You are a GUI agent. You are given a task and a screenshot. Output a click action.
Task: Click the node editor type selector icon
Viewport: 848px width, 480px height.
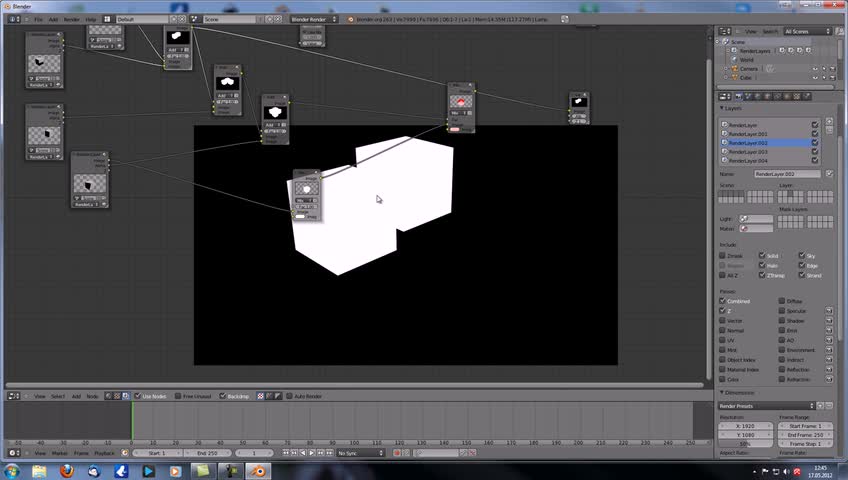(x=14, y=396)
